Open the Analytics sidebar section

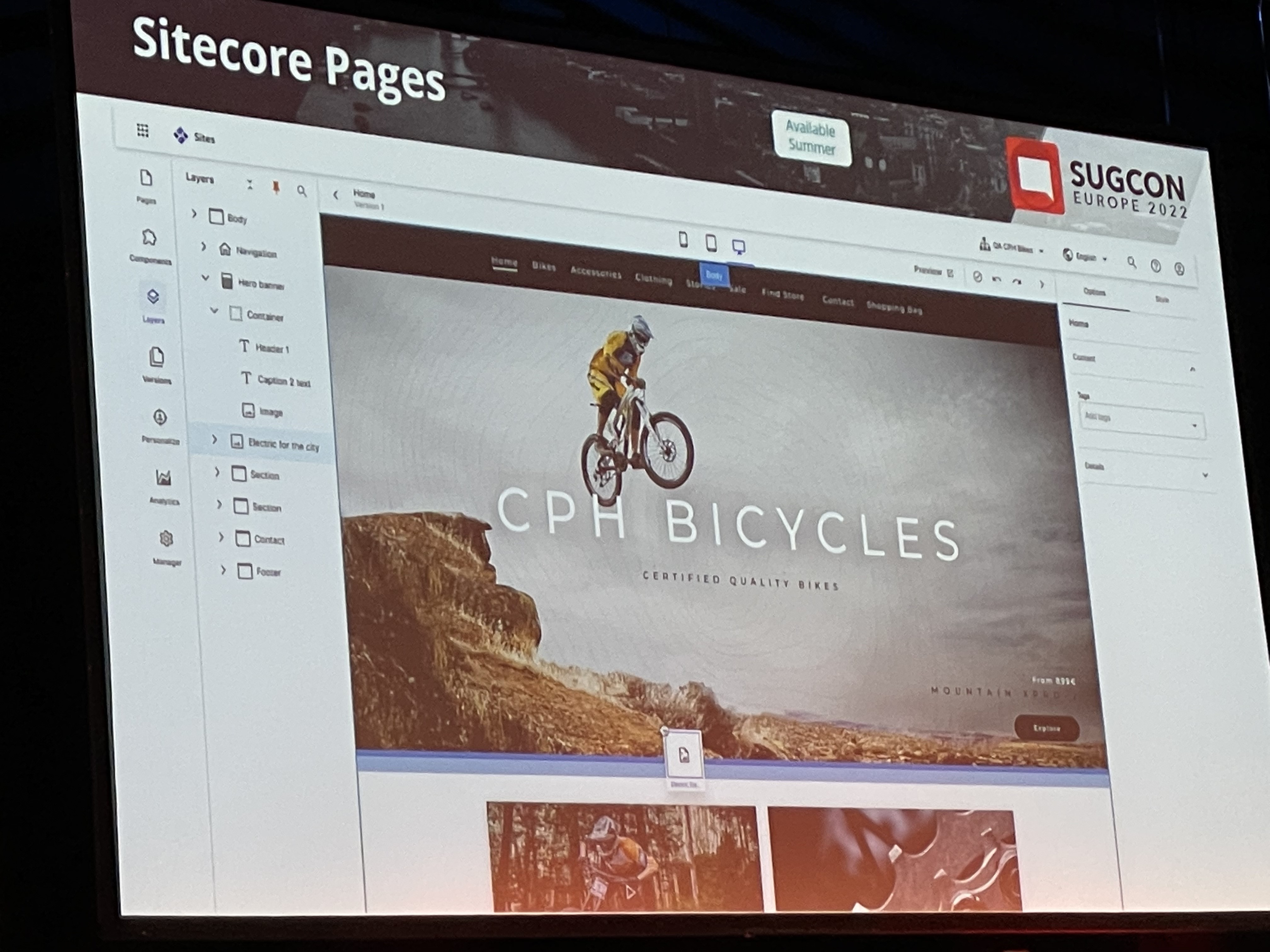(163, 487)
